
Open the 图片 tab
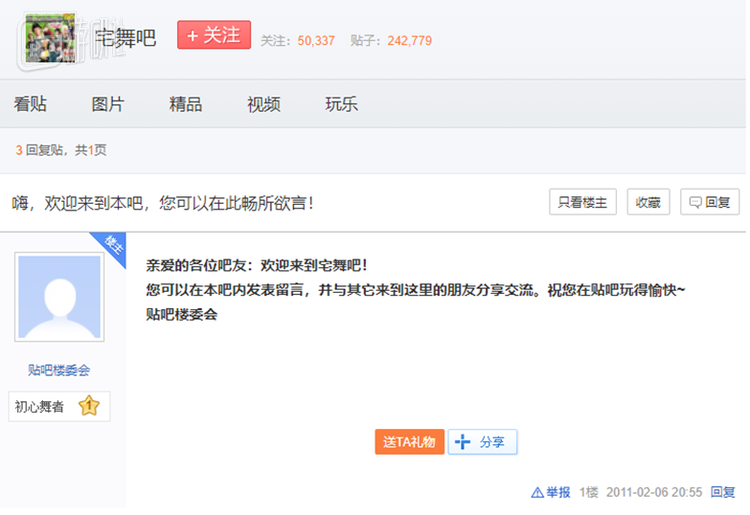coord(108,104)
